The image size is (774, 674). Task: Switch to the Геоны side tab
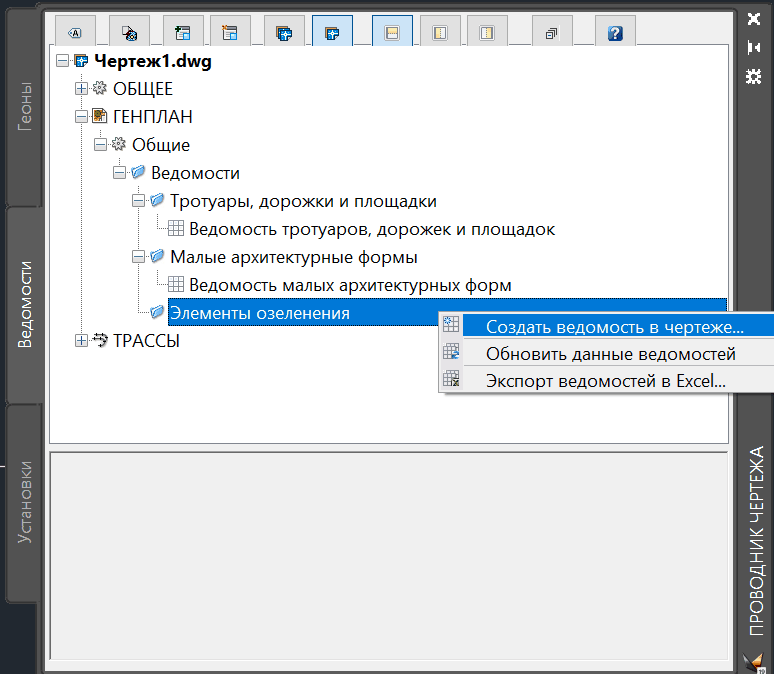point(24,107)
